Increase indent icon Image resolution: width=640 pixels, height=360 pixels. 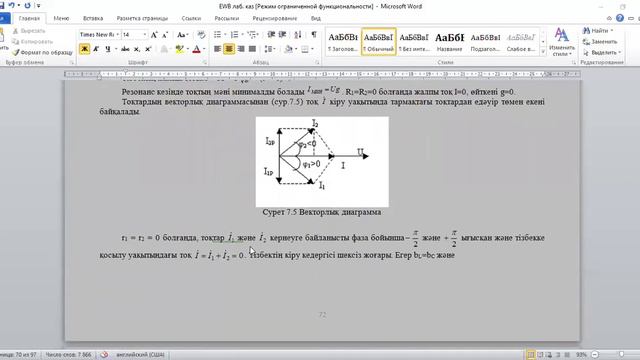[282, 35]
